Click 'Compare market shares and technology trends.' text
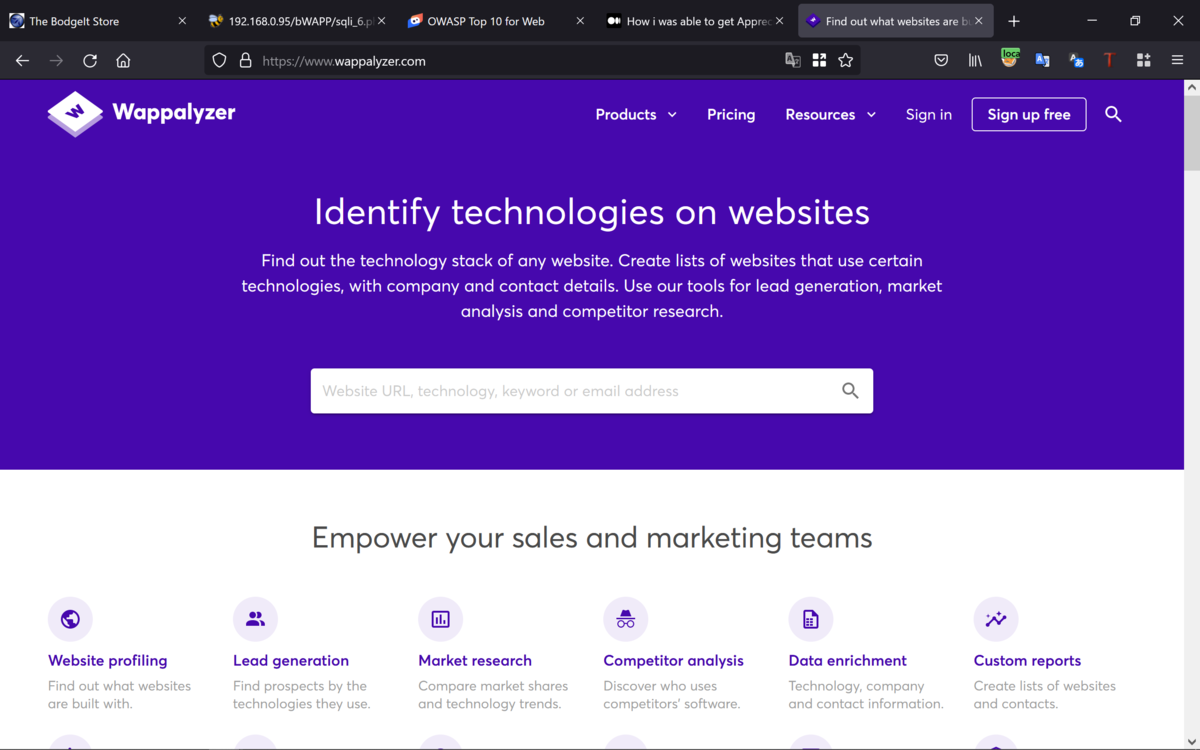The image size is (1200, 750). [493, 695]
